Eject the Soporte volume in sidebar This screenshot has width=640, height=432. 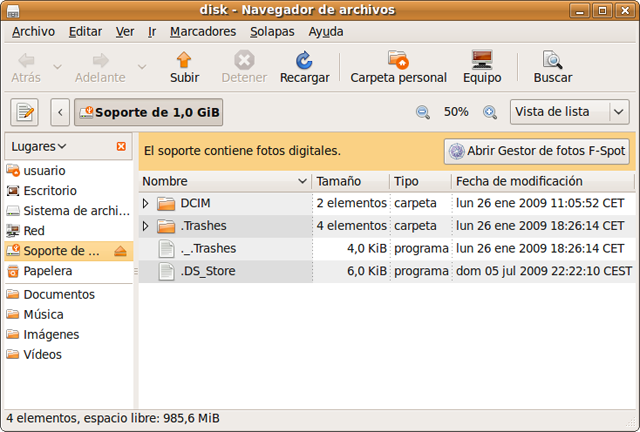pyautogui.click(x=120, y=251)
